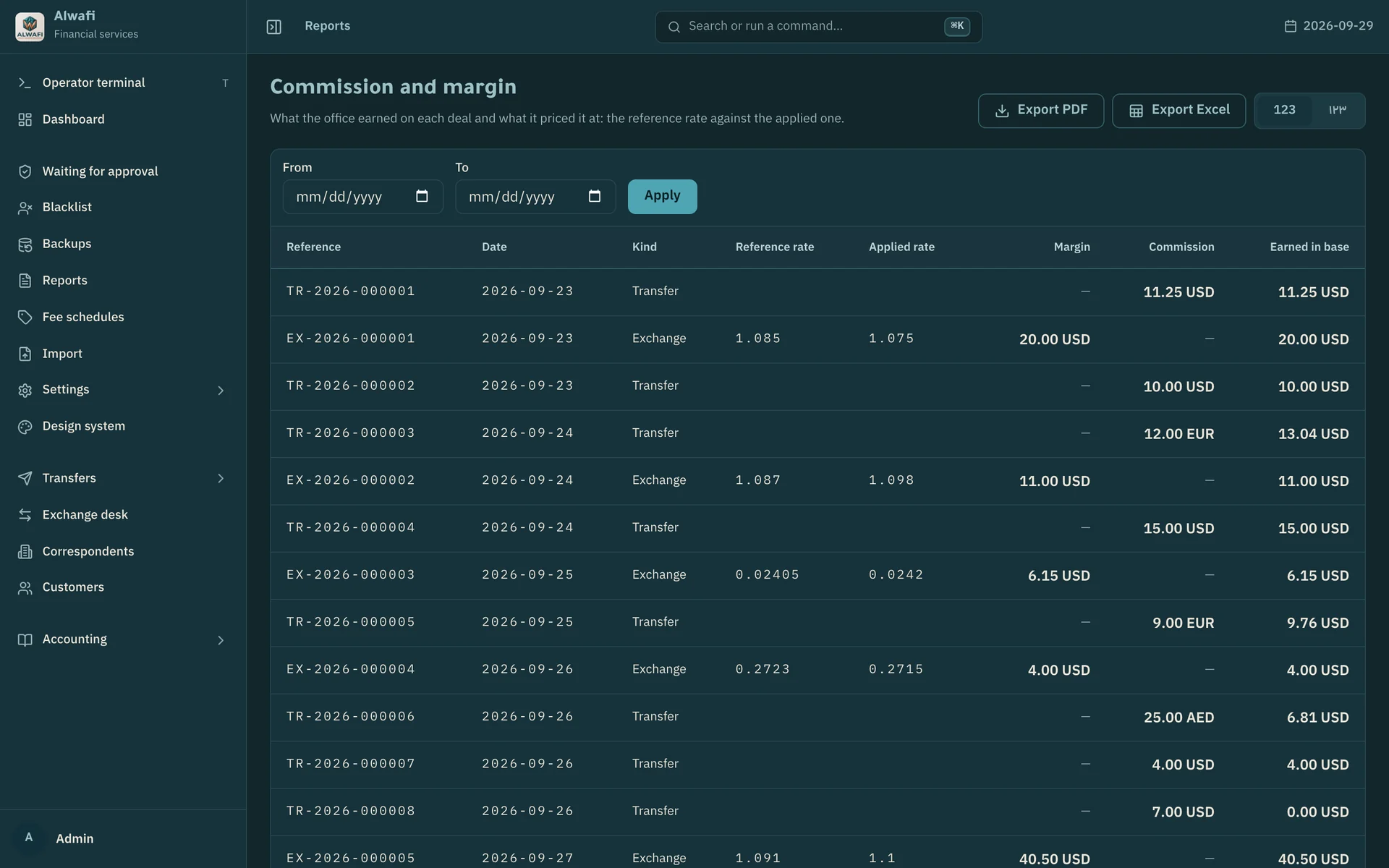Open the Correspondents page
The width and height of the screenshot is (1389, 868).
pos(123,552)
